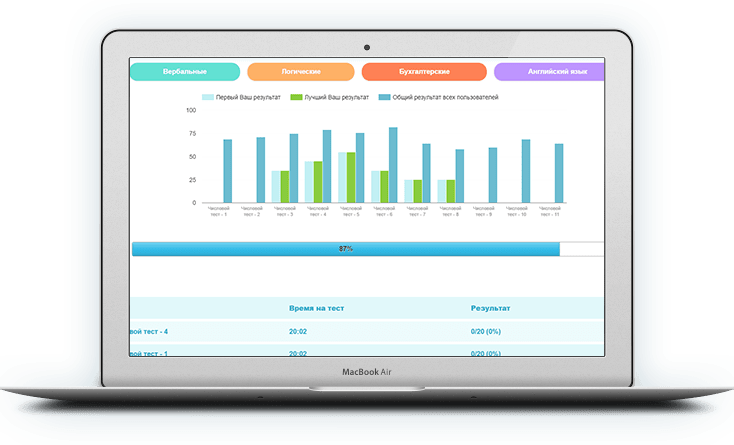The height and width of the screenshot is (445, 734).
Task: Open the Бухгалтерские tests category
Action: 424,72
